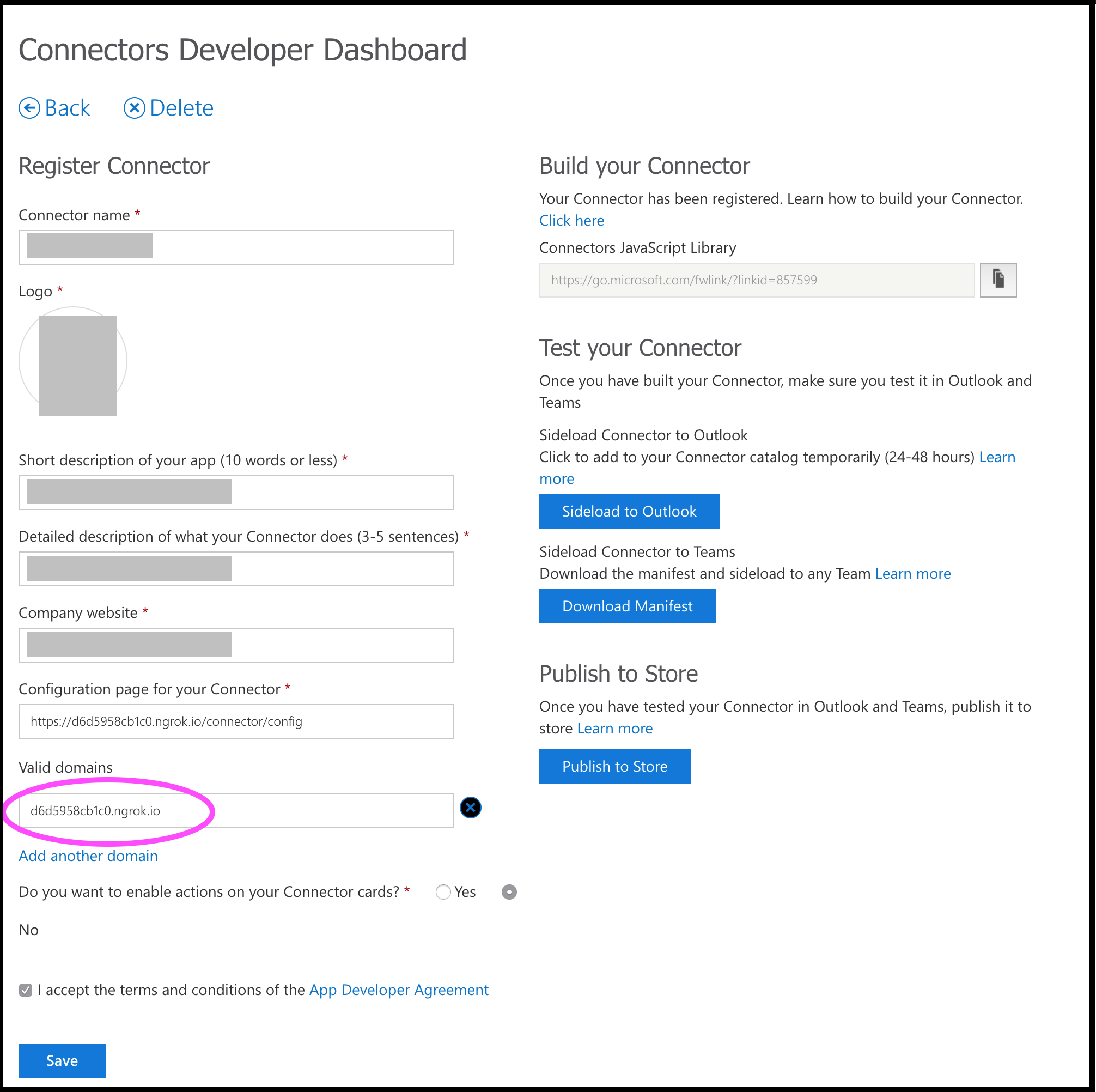The image size is (1096, 1092).
Task: Remove the ngrok valid domain entry
Action: [470, 807]
